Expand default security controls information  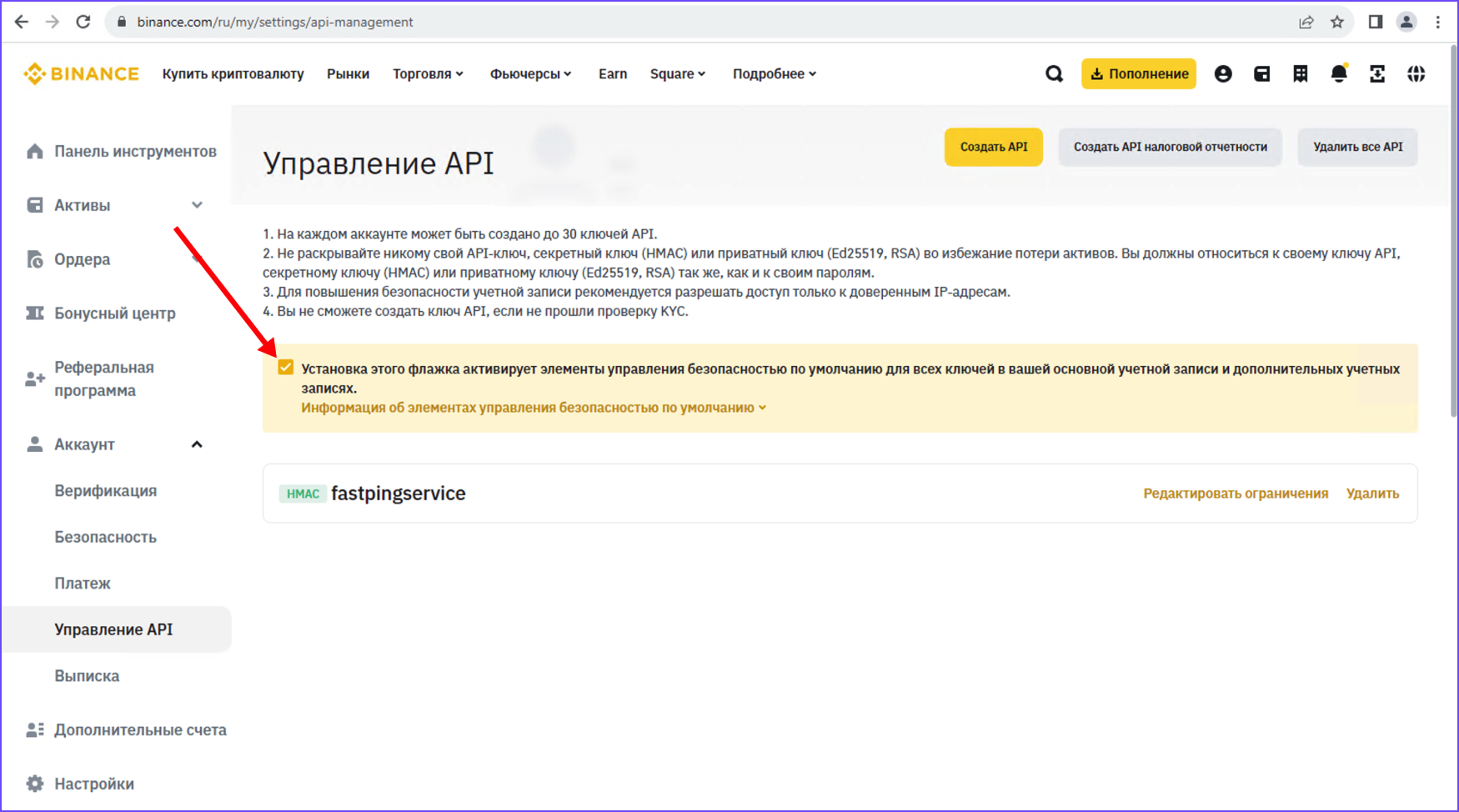[x=533, y=408]
